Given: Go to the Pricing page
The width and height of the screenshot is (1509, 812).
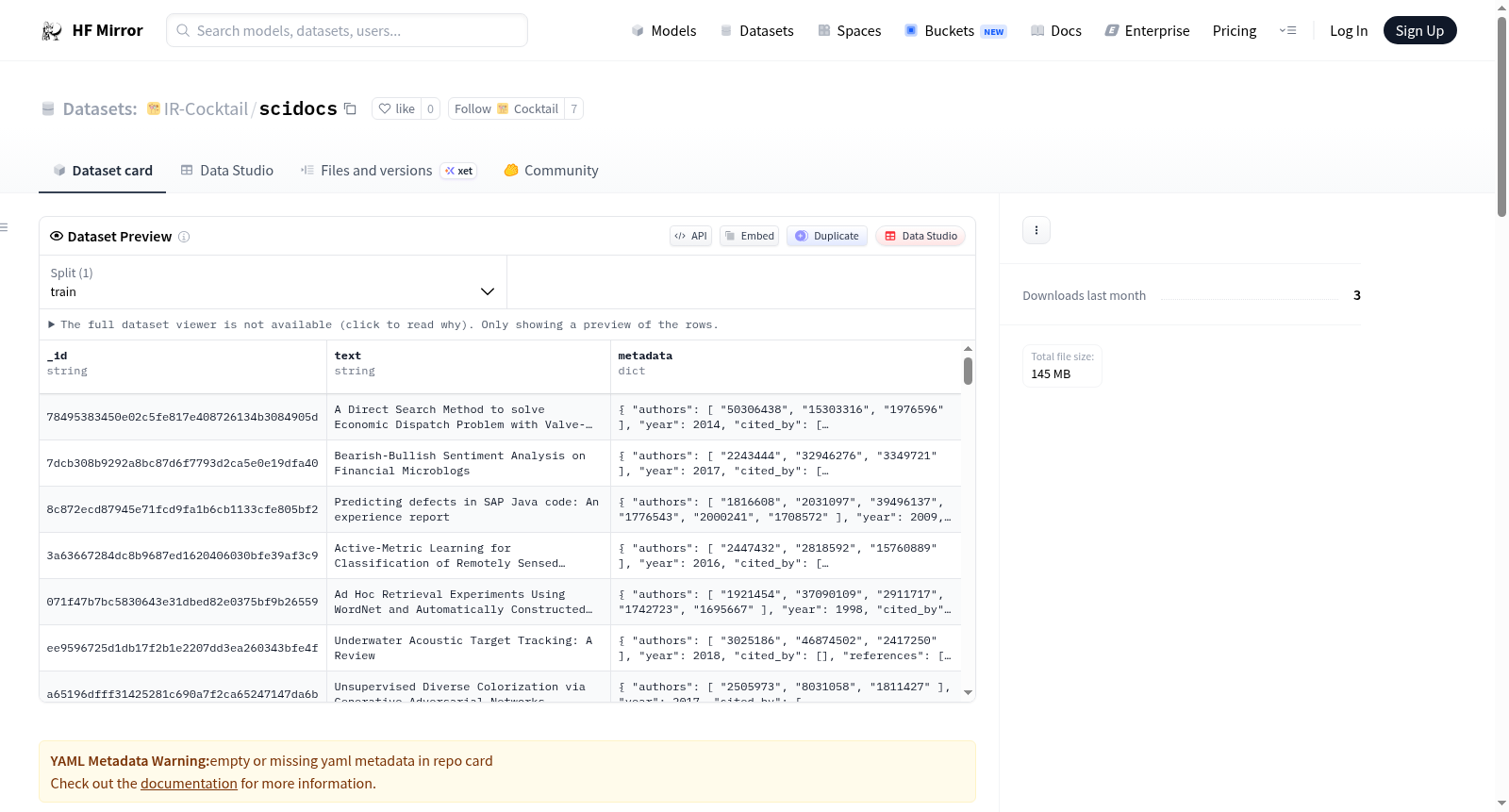Looking at the screenshot, I should pyautogui.click(x=1235, y=31).
